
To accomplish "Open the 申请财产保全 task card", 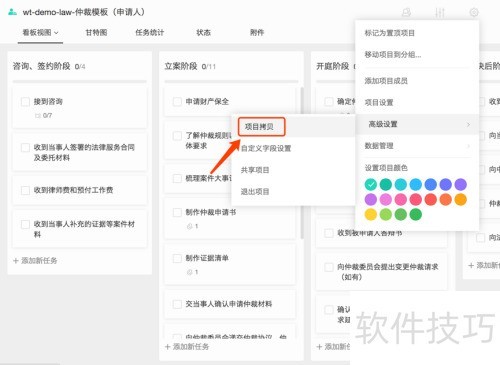I will click(x=230, y=102).
